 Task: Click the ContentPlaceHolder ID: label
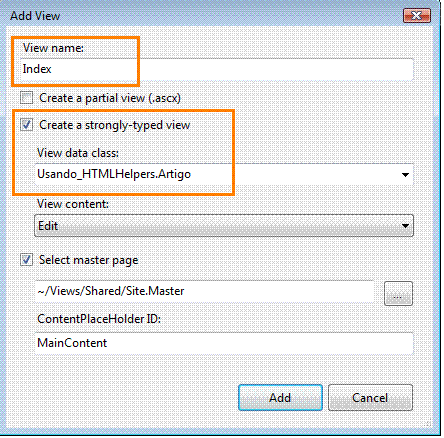click(99, 319)
